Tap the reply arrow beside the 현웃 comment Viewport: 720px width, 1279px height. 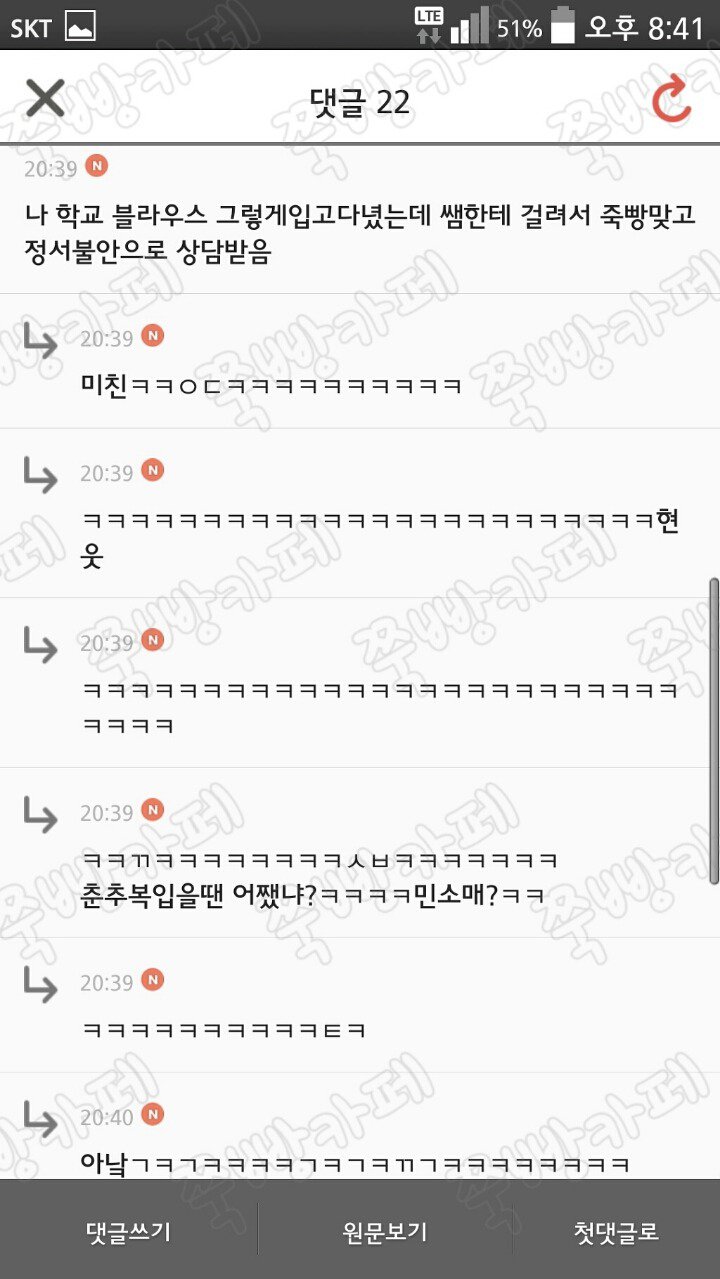click(40, 476)
